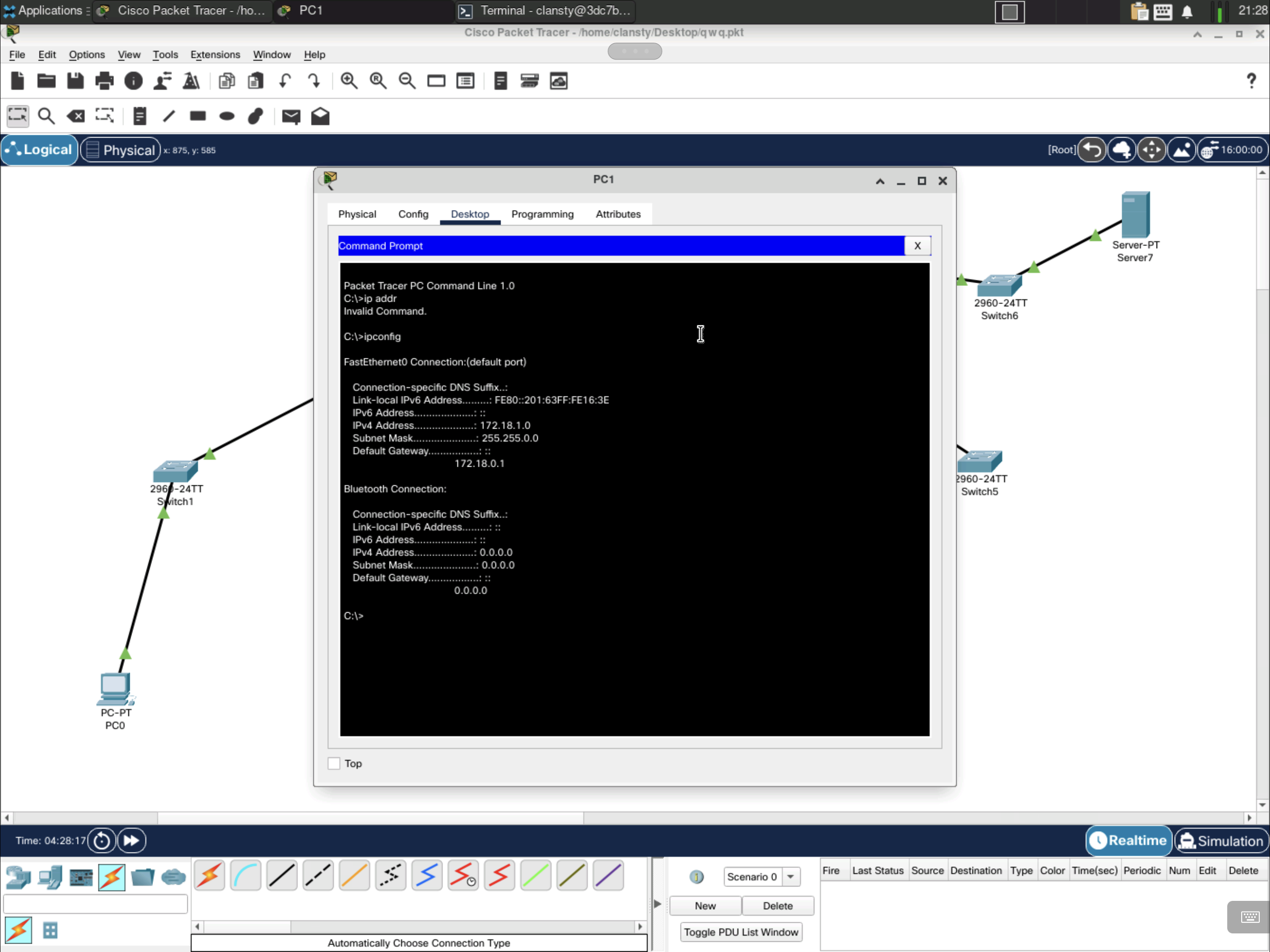
Task: Switch to Simulation mode
Action: pos(1221,840)
